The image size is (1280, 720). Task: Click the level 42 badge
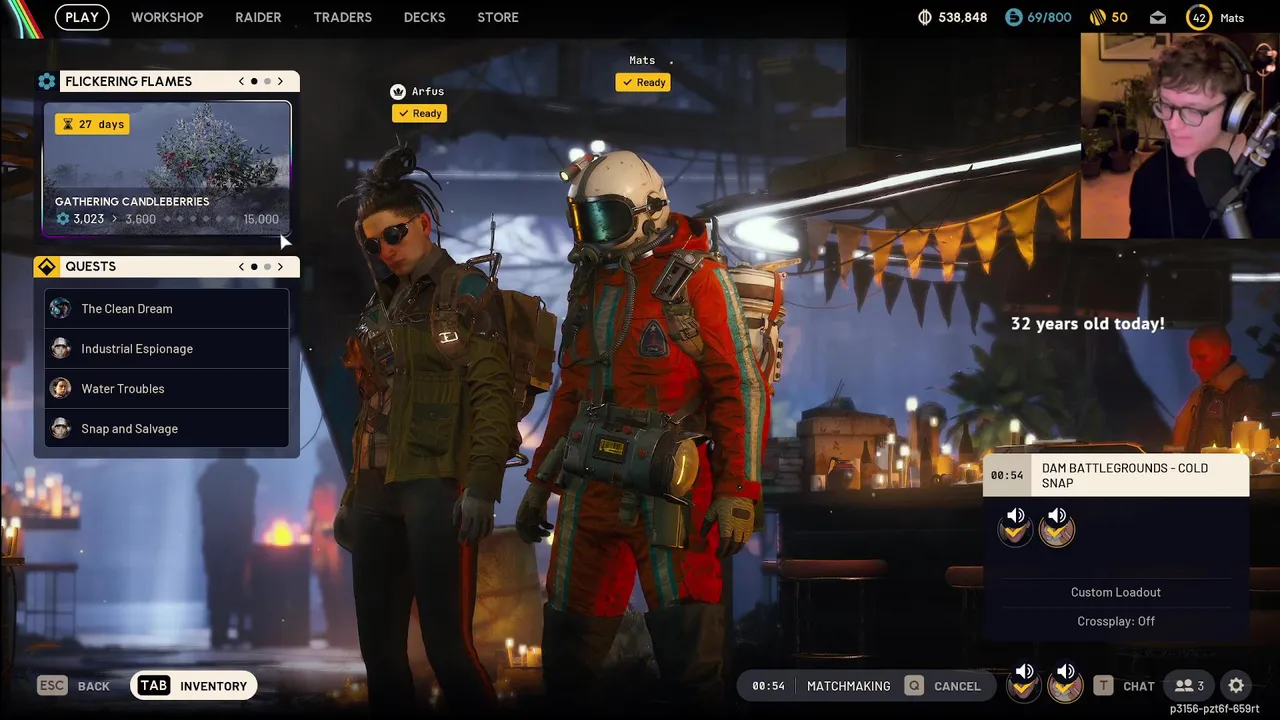click(1198, 17)
